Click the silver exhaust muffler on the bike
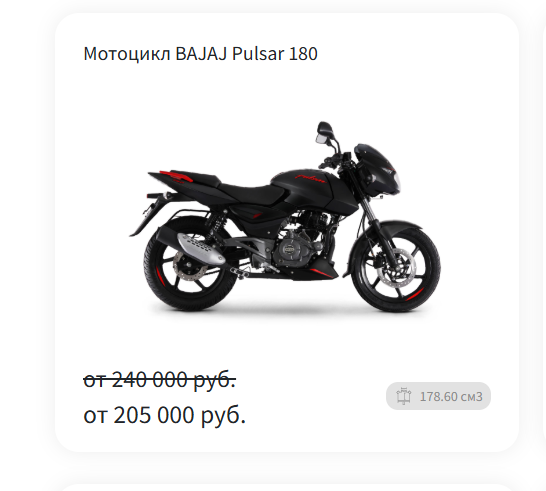The image size is (546, 491). [201, 248]
